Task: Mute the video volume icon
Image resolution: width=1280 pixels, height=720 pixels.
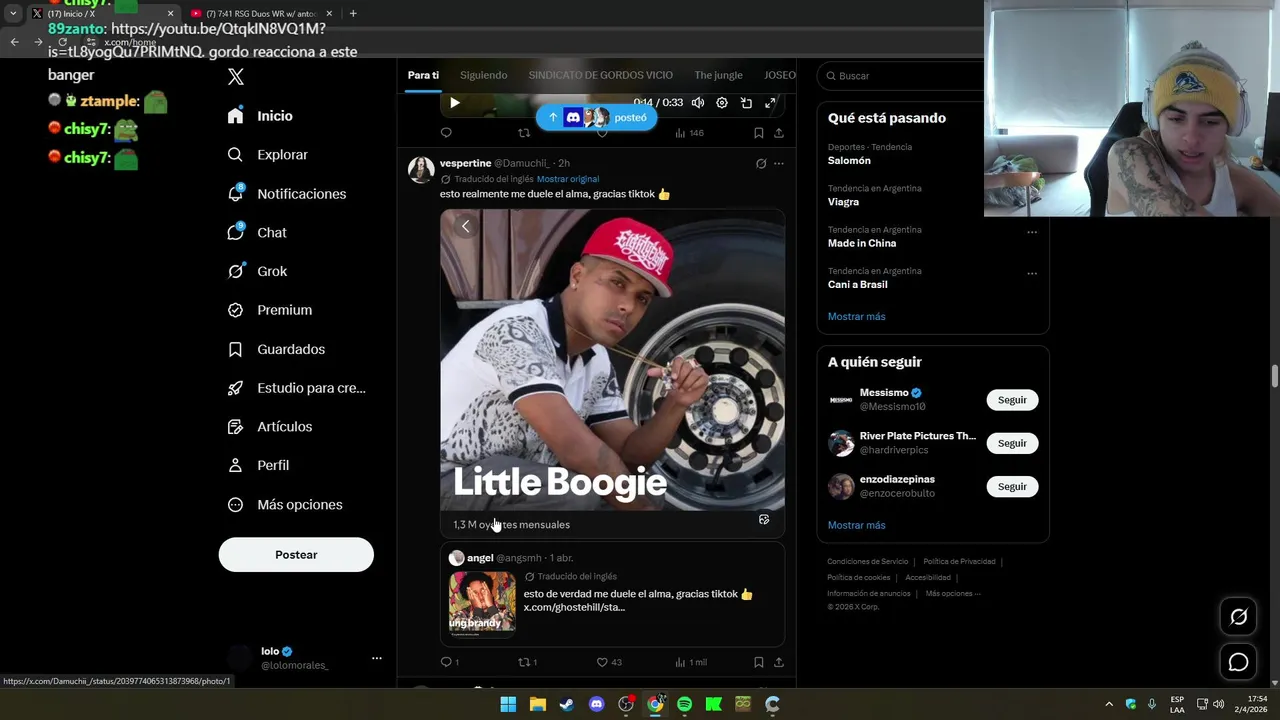Action: point(698,103)
